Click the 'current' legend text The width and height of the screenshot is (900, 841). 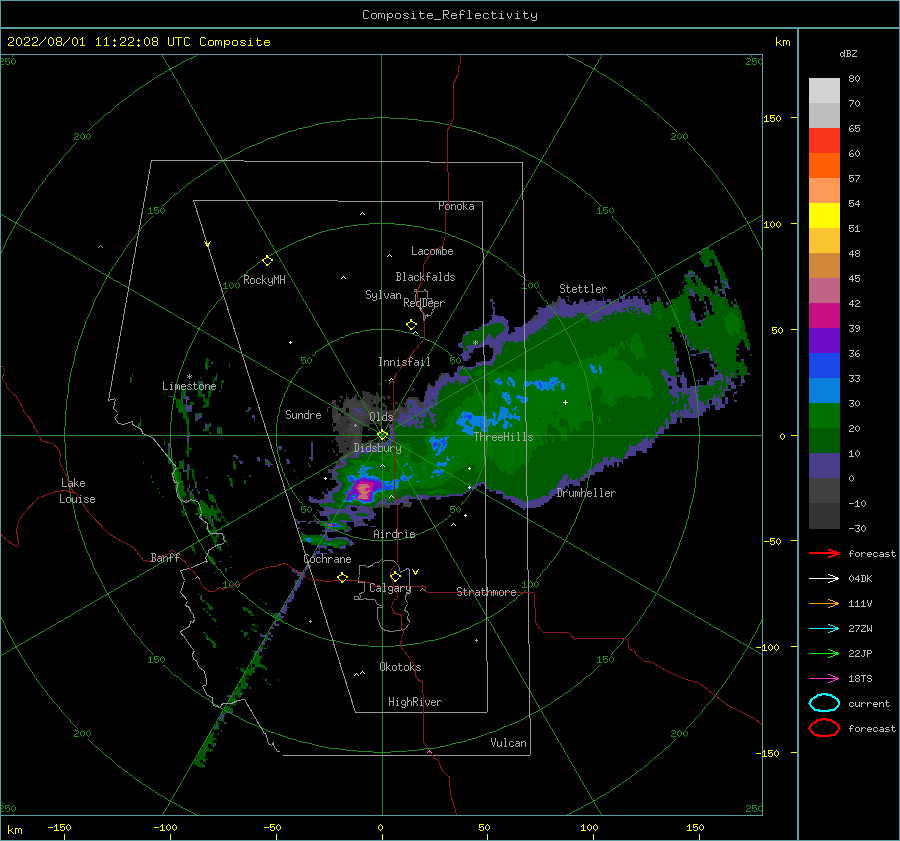(x=868, y=703)
